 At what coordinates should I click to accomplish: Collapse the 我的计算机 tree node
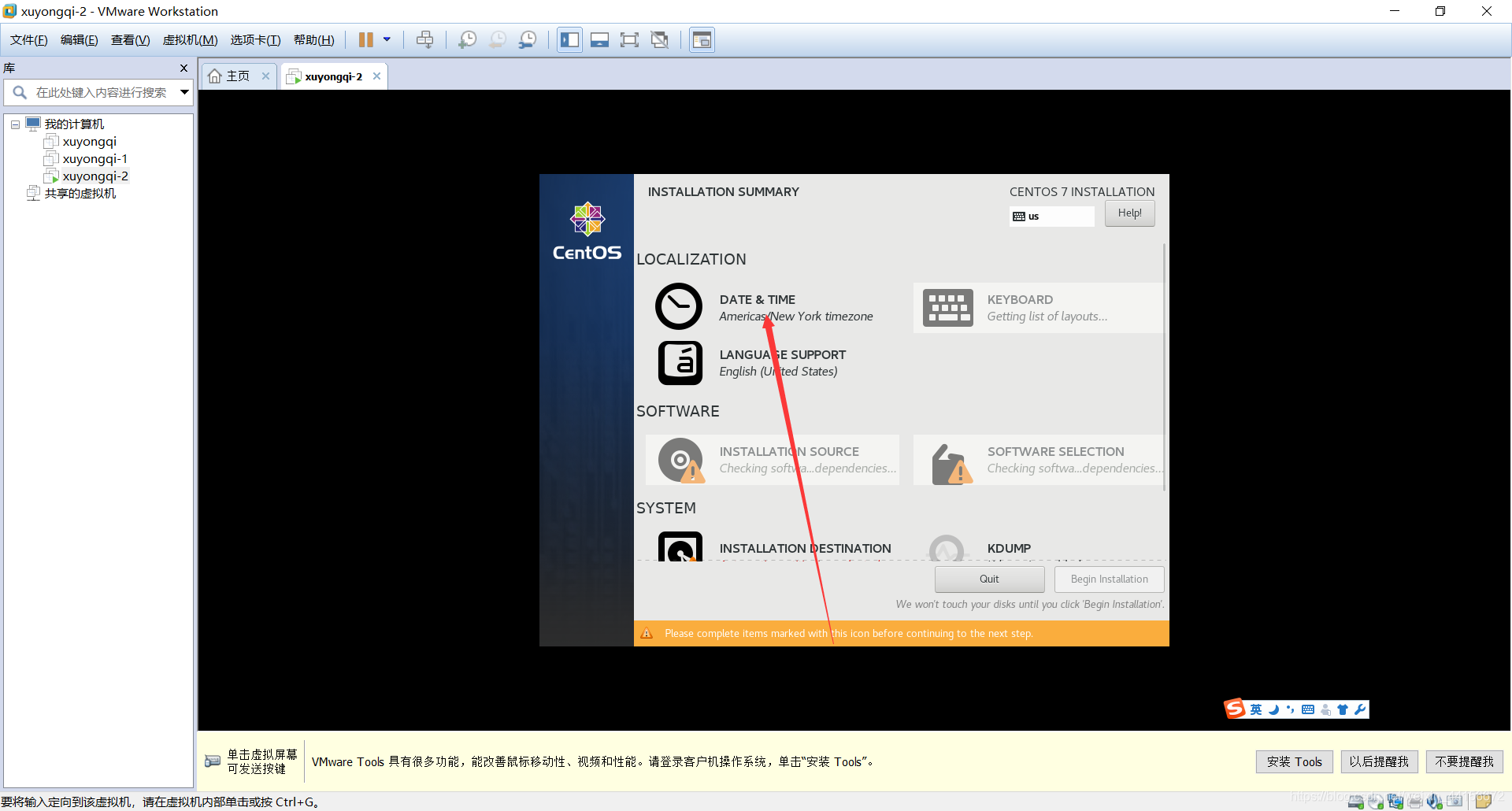coord(15,124)
